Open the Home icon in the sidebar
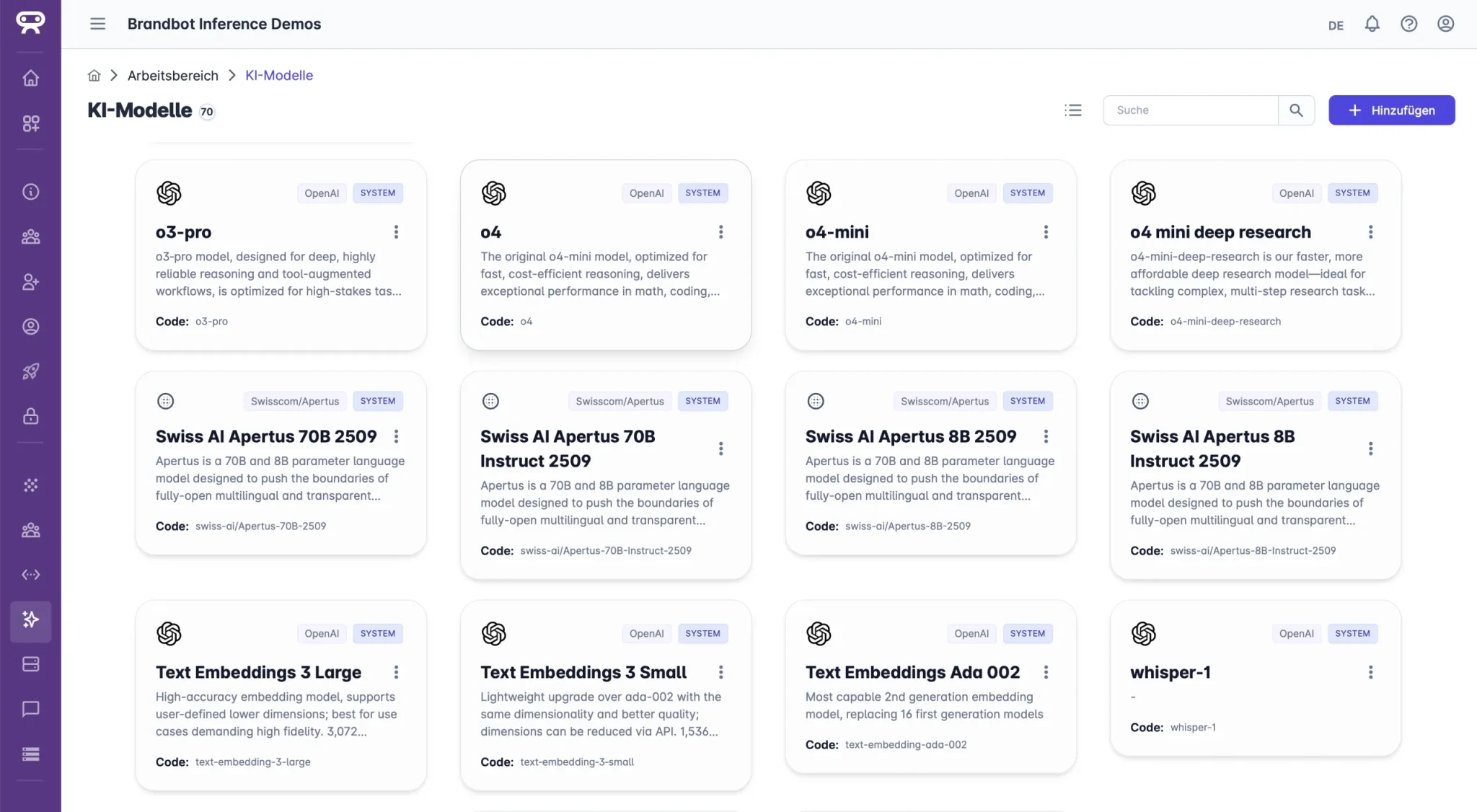The width and height of the screenshot is (1477, 812). point(30,78)
